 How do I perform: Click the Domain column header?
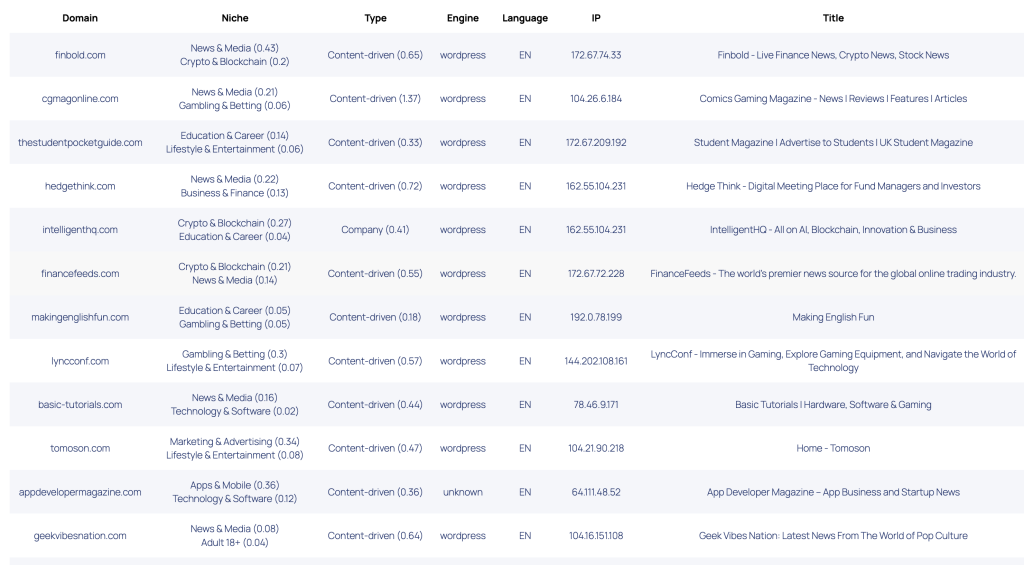tap(80, 18)
